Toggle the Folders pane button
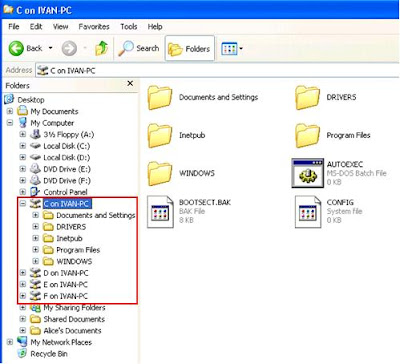 [x=190, y=49]
